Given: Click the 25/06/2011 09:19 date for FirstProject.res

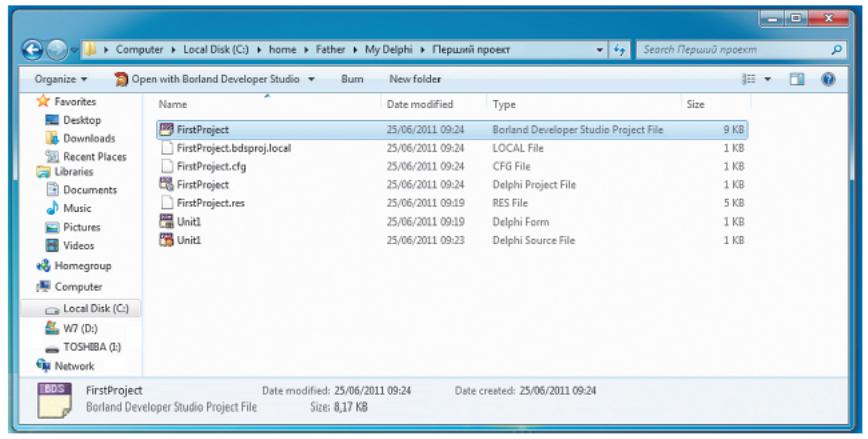Looking at the screenshot, I should click(425, 203).
